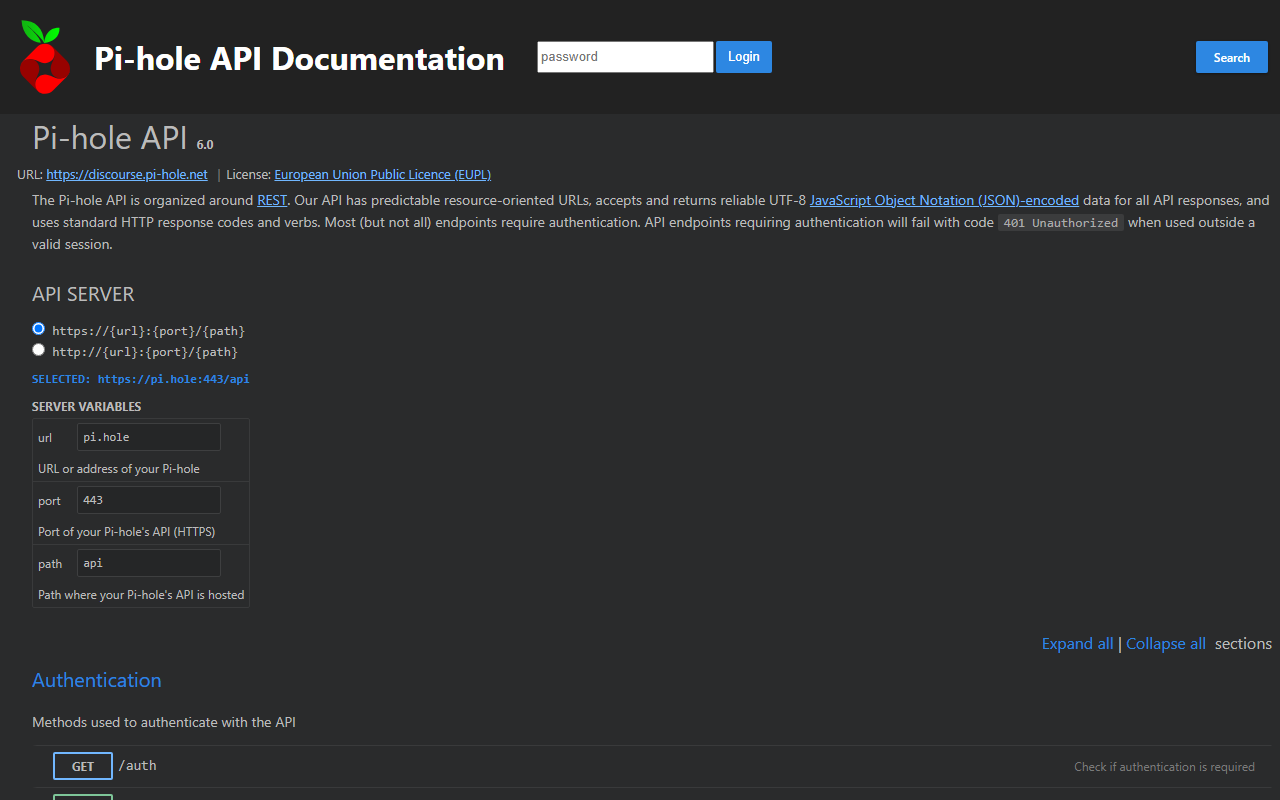Select the https server radio button
This screenshot has height=800, width=1280.
[39, 328]
